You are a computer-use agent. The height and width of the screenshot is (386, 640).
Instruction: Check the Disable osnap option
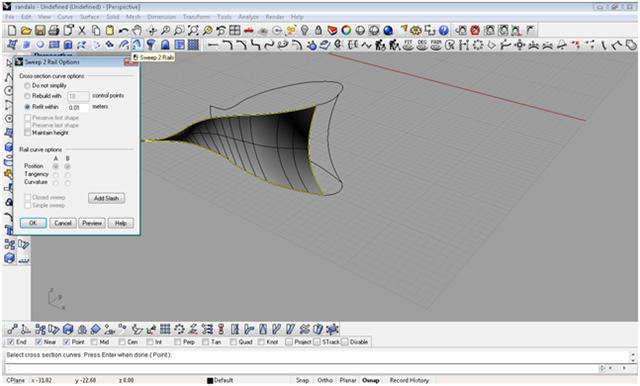pyautogui.click(x=344, y=342)
